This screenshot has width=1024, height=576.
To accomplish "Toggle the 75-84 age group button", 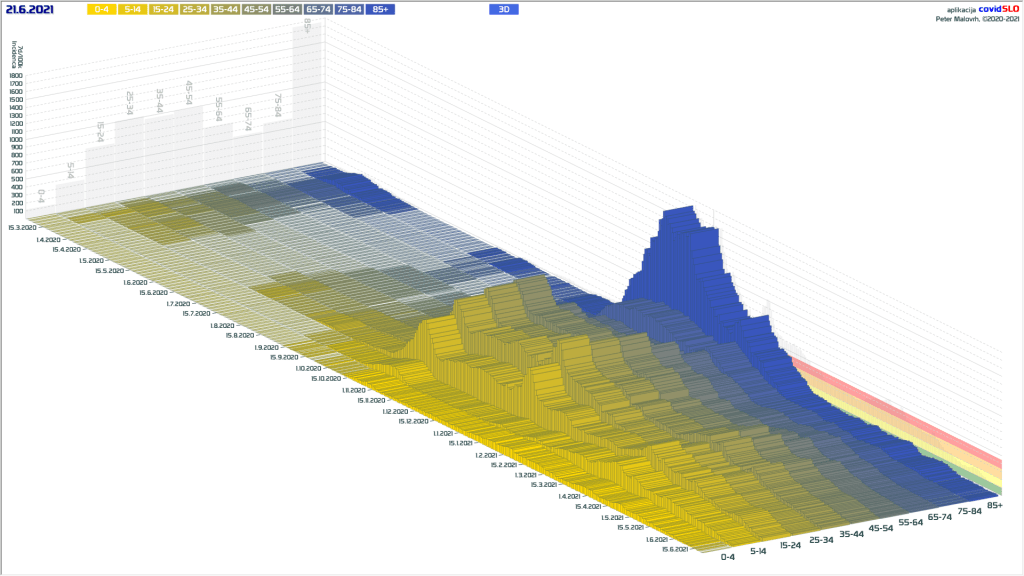I will point(349,9).
